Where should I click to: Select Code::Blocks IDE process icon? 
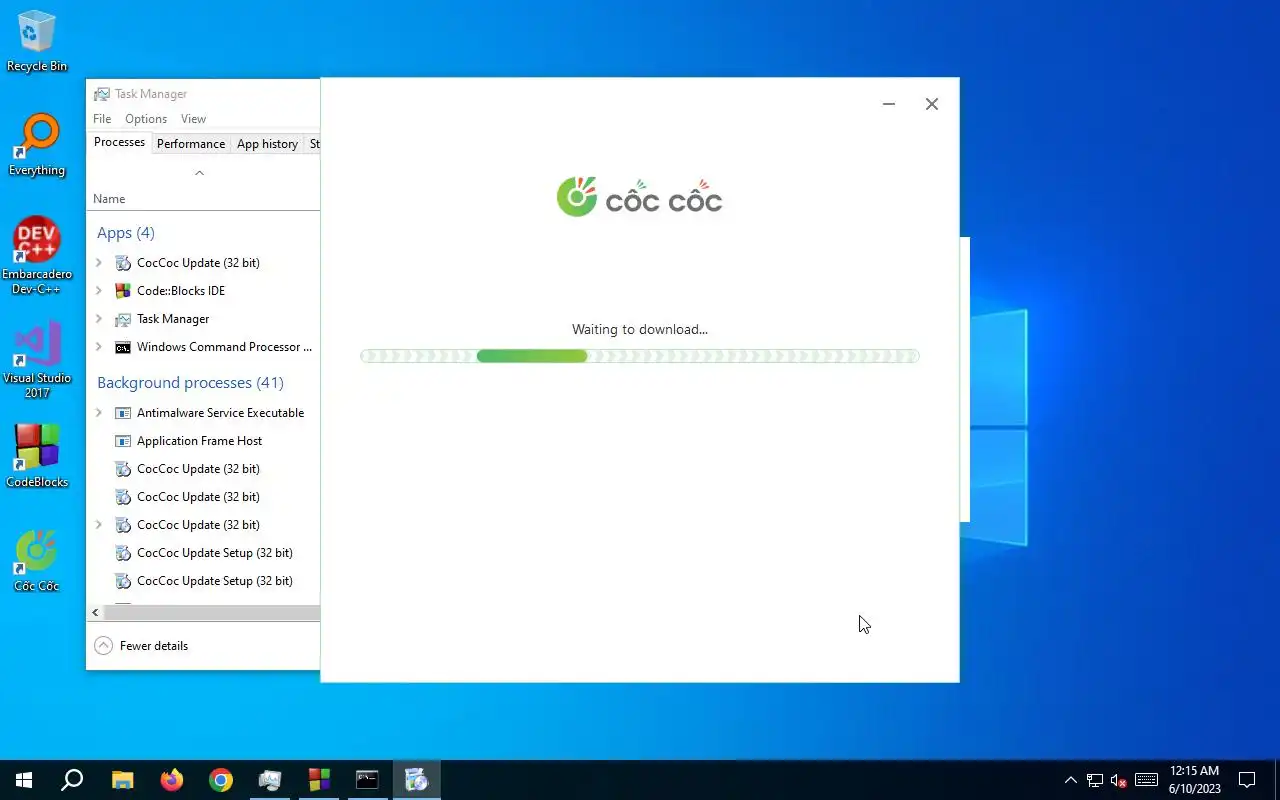pos(123,291)
